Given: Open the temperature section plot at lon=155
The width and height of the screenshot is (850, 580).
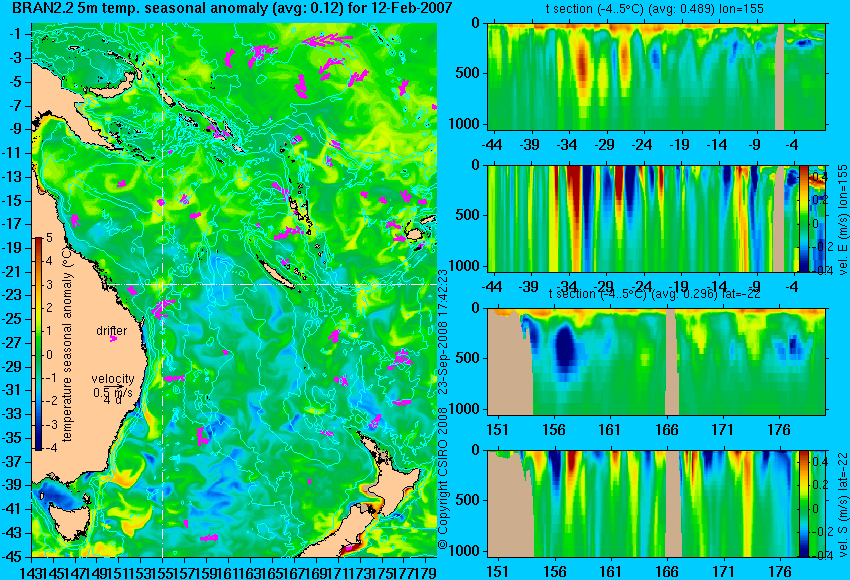Looking at the screenshot, I should click(x=656, y=76).
